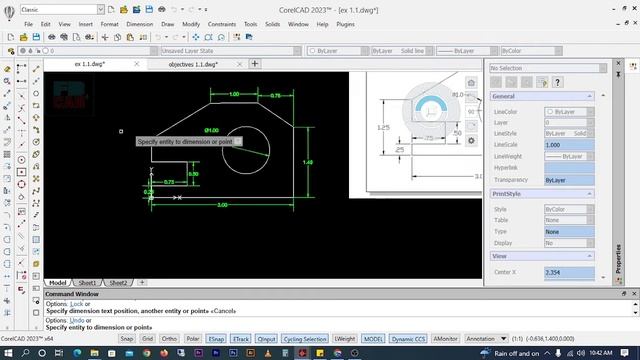Toggle QInput in the status bar
The width and height of the screenshot is (640, 360).
pos(267,339)
